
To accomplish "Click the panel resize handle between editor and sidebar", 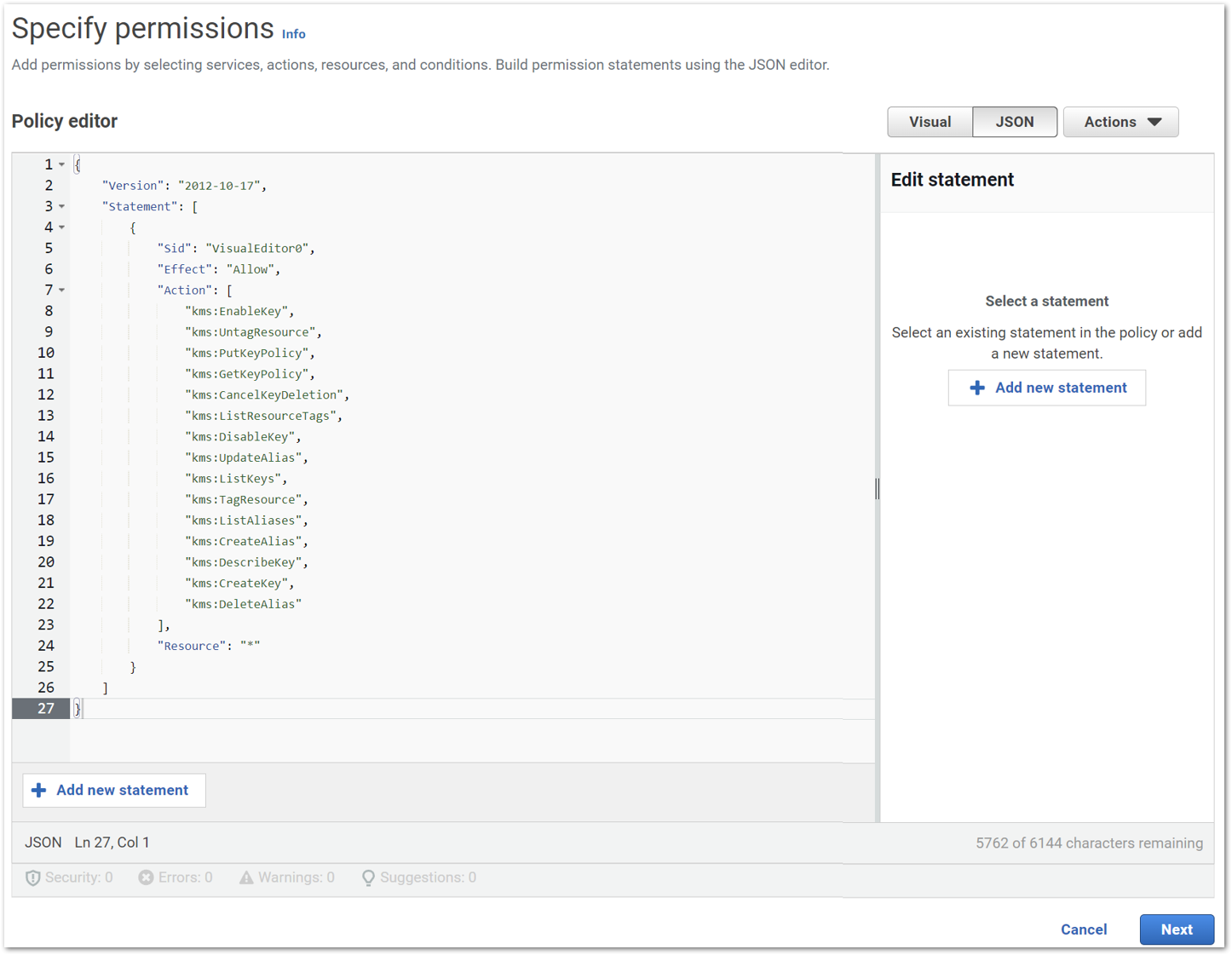I will (877, 488).
